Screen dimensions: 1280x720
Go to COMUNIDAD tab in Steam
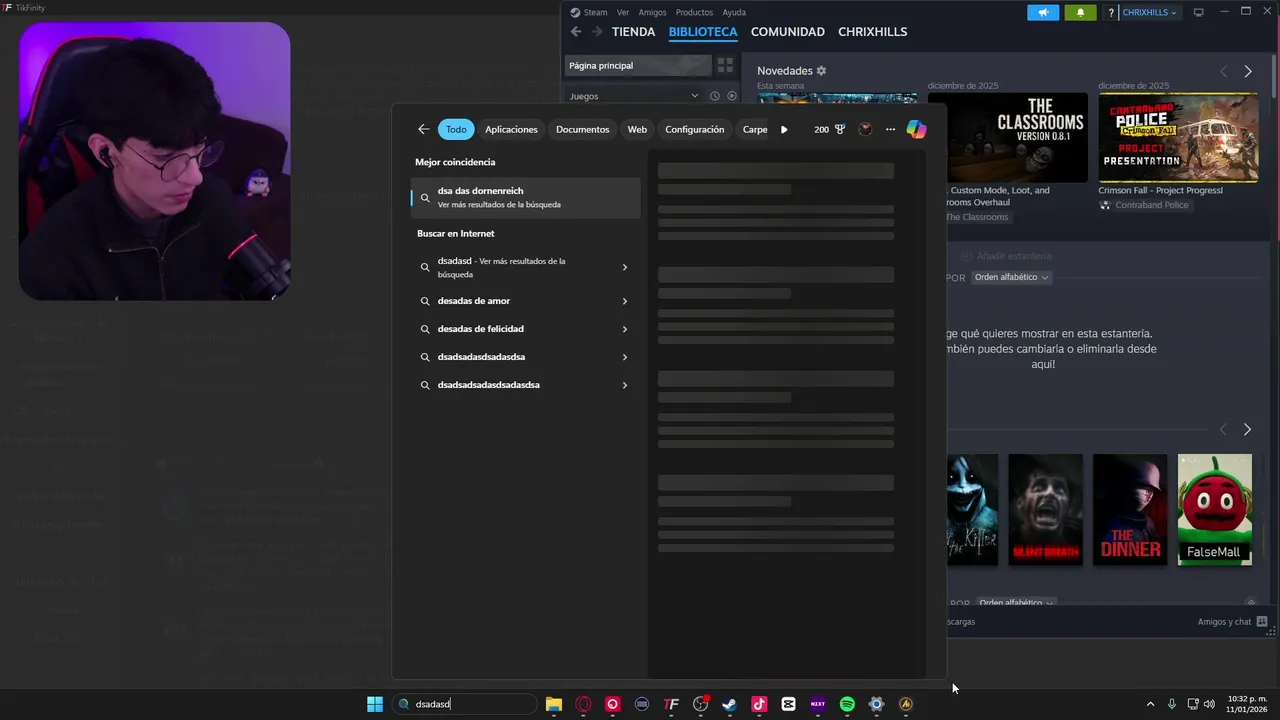pyautogui.click(x=788, y=32)
